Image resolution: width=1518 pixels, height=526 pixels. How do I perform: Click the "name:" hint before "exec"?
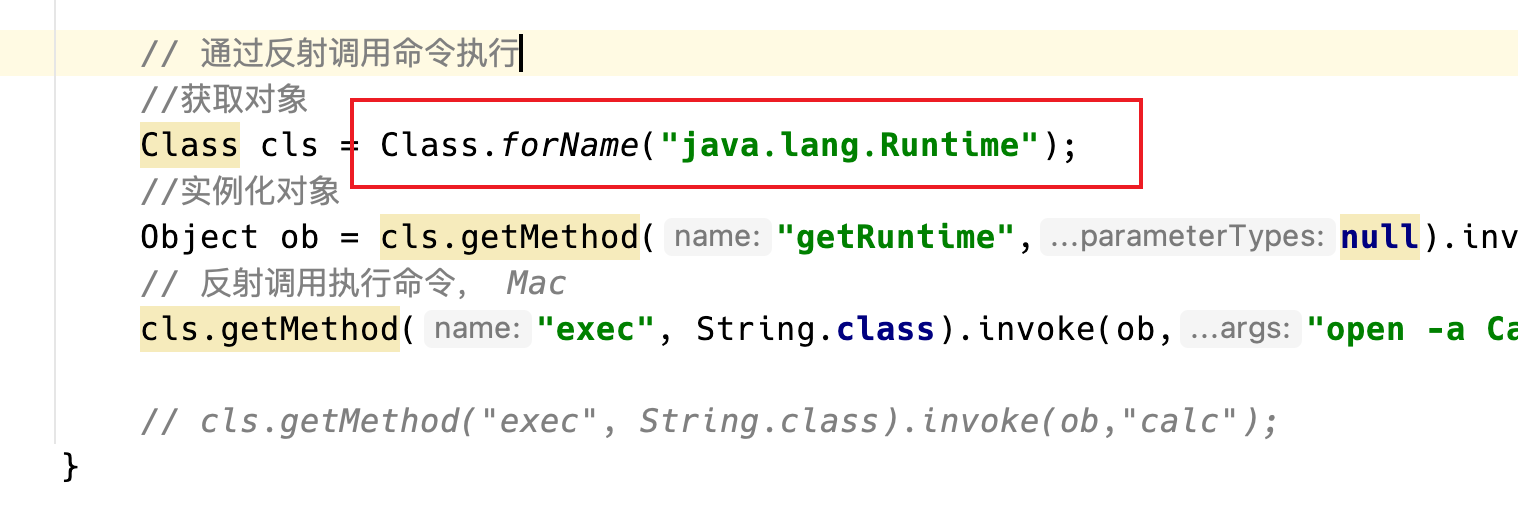pos(478,330)
